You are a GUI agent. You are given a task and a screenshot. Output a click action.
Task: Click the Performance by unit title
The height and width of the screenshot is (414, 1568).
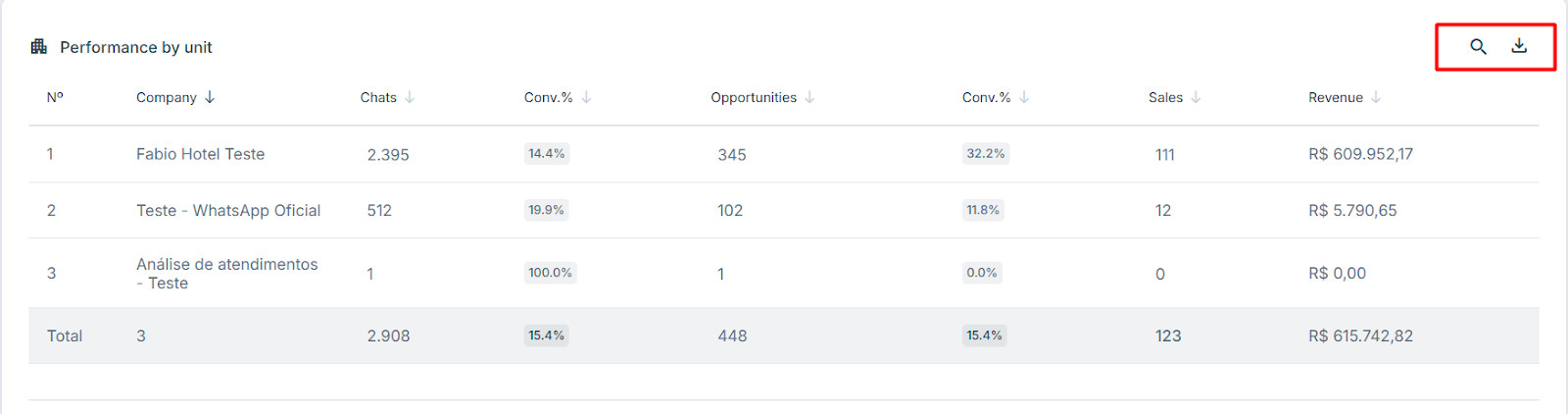pos(136,47)
